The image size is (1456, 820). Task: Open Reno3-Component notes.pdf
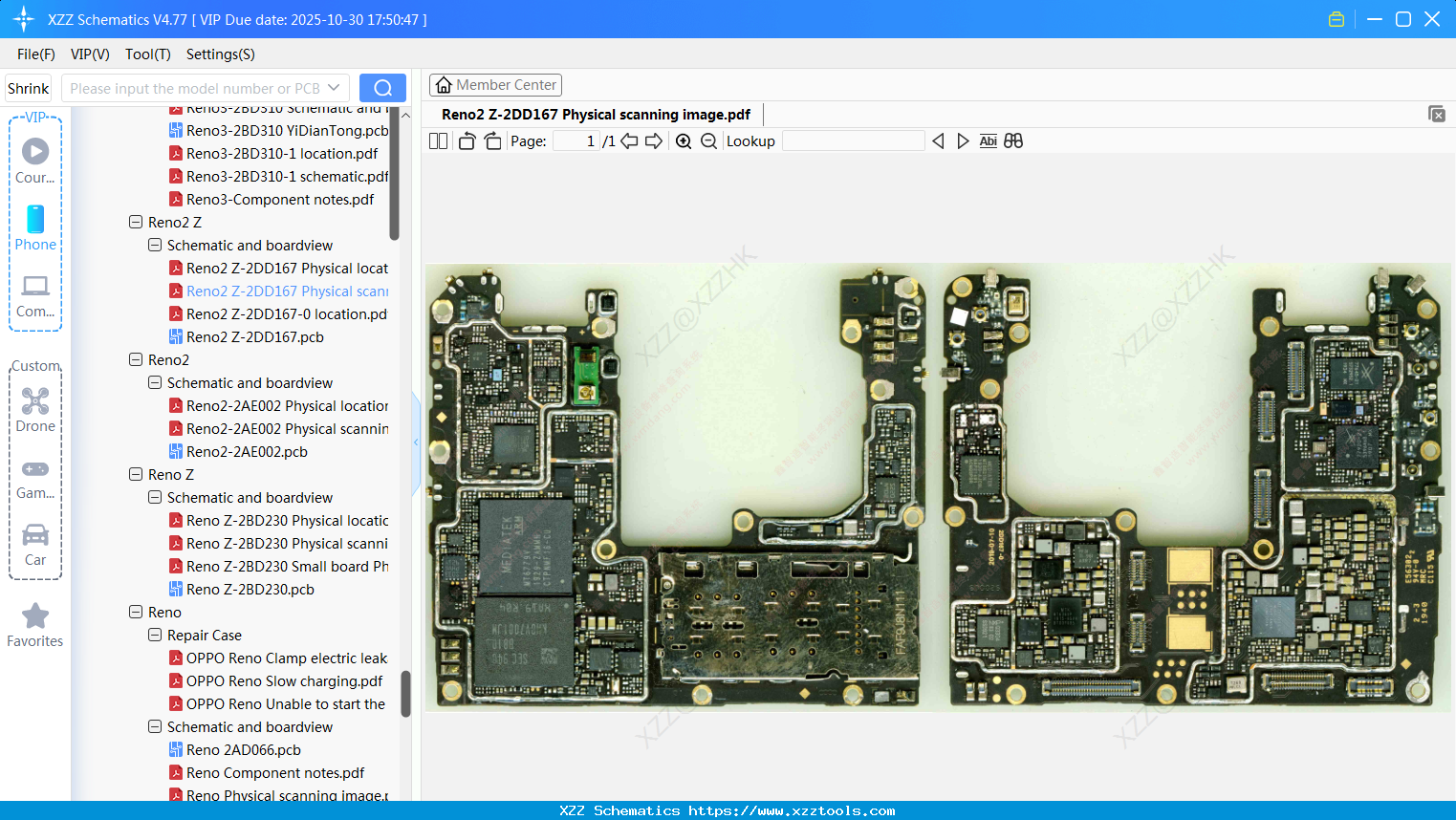tap(272, 199)
